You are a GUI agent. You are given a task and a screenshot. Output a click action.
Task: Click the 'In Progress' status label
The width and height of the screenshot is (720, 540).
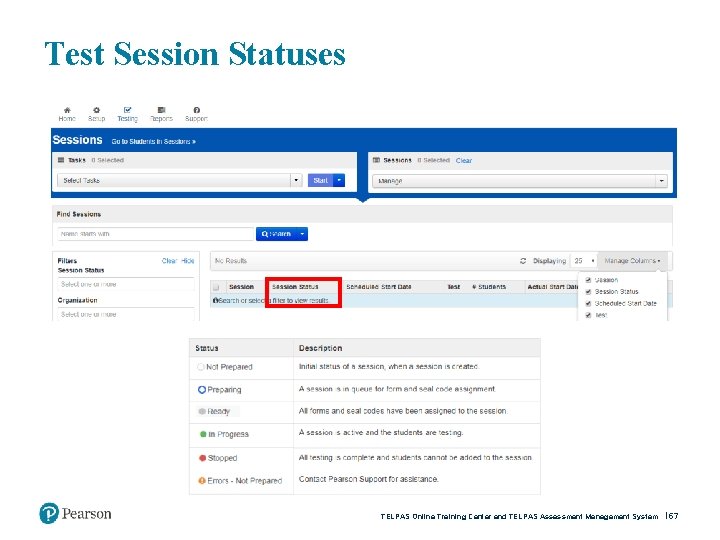click(228, 434)
